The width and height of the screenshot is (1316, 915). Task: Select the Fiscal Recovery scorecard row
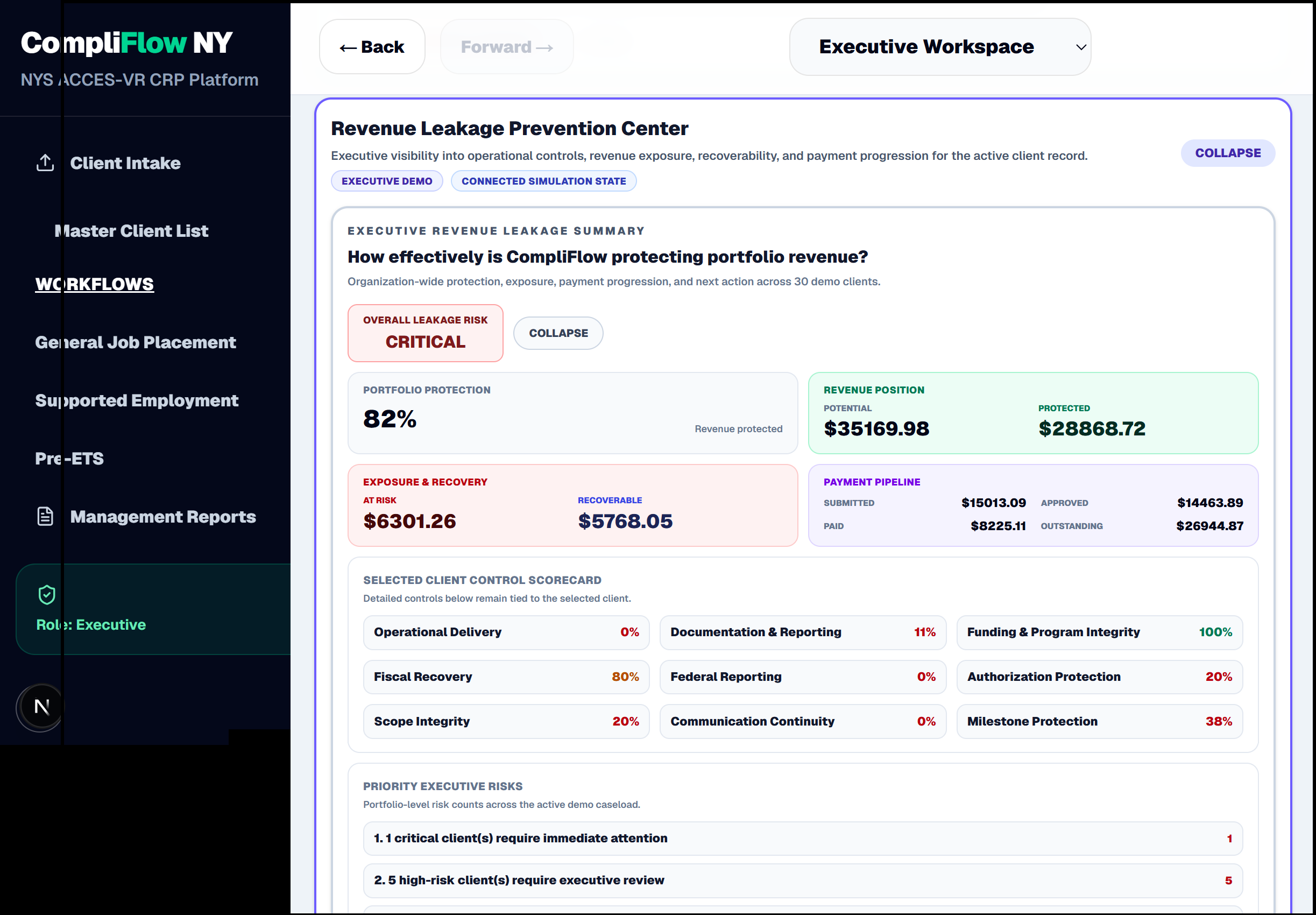coord(506,677)
